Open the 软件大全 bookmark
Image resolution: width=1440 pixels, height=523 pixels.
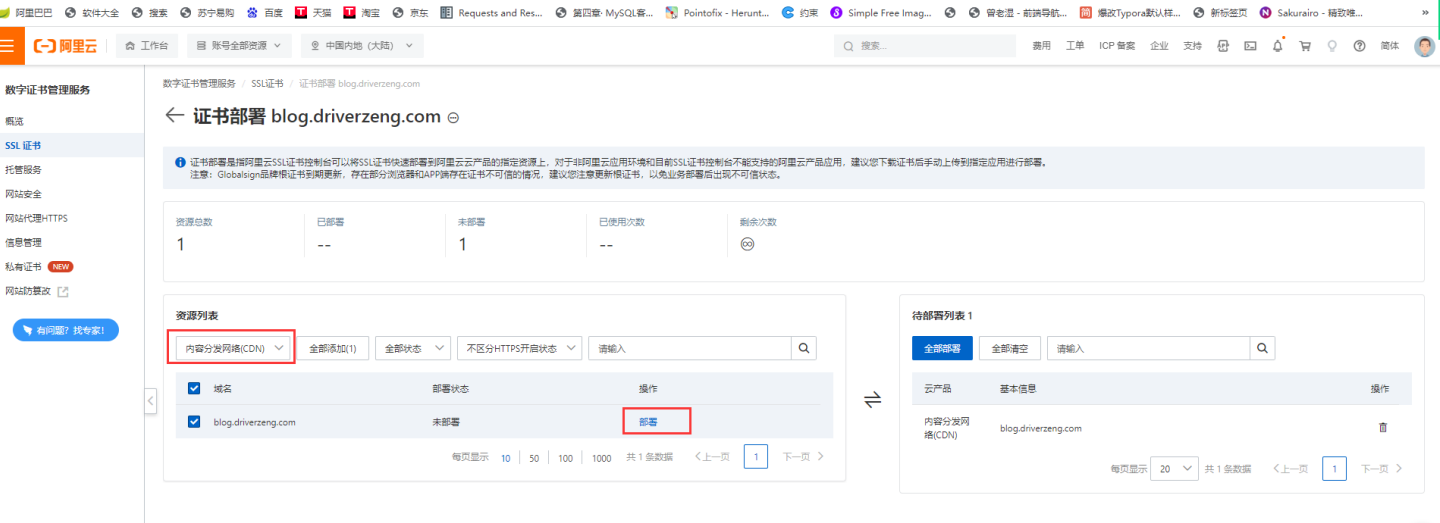(x=93, y=13)
